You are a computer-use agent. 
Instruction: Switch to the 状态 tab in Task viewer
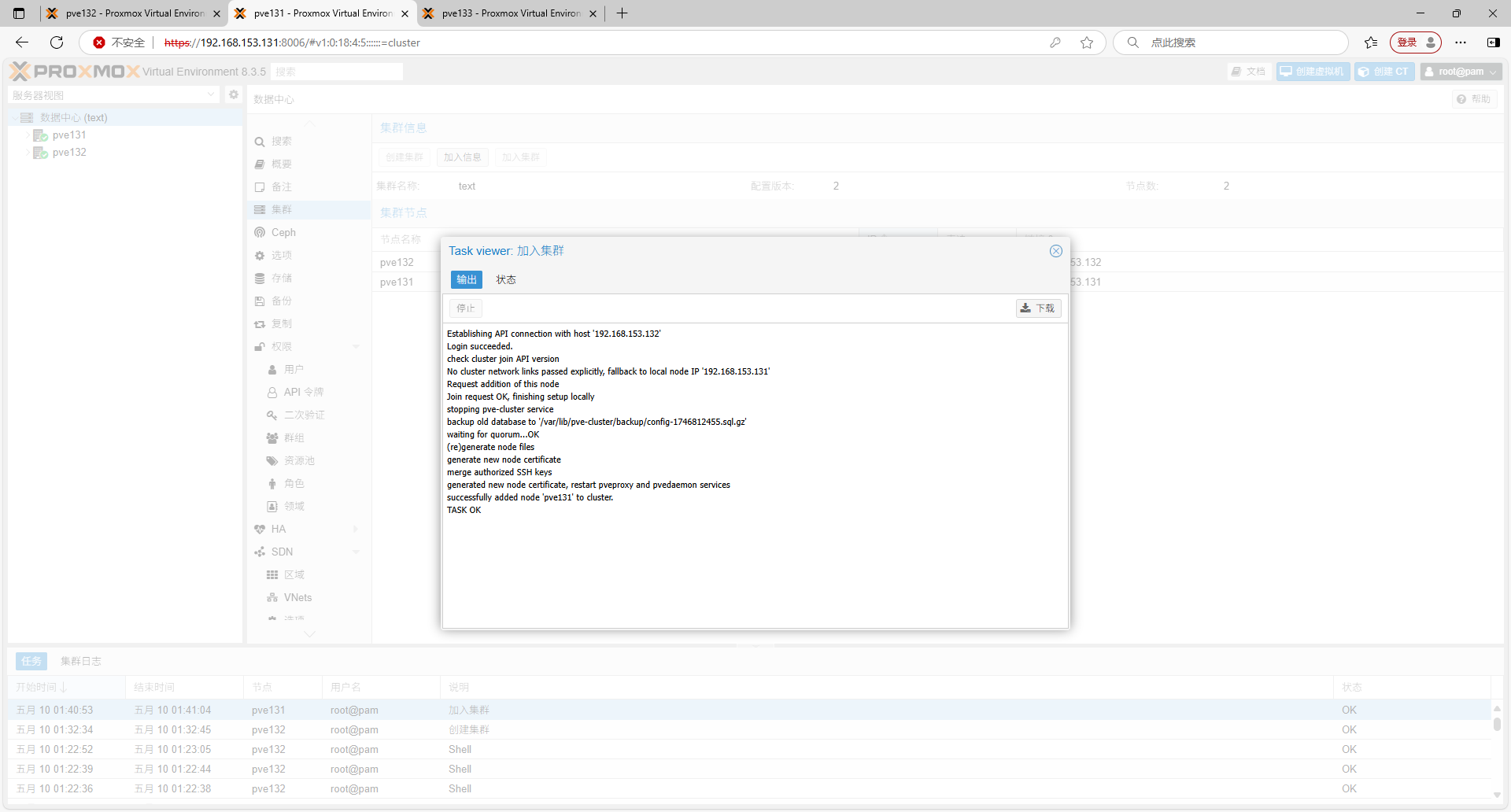tap(506, 279)
